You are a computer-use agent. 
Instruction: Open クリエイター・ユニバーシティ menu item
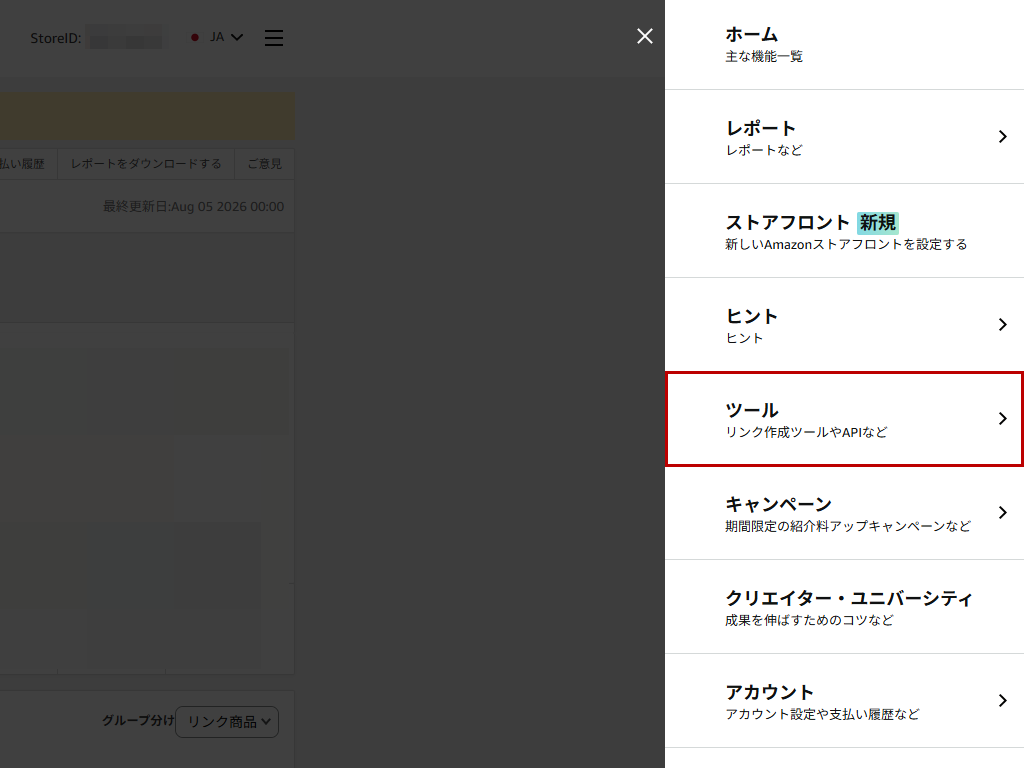844,607
